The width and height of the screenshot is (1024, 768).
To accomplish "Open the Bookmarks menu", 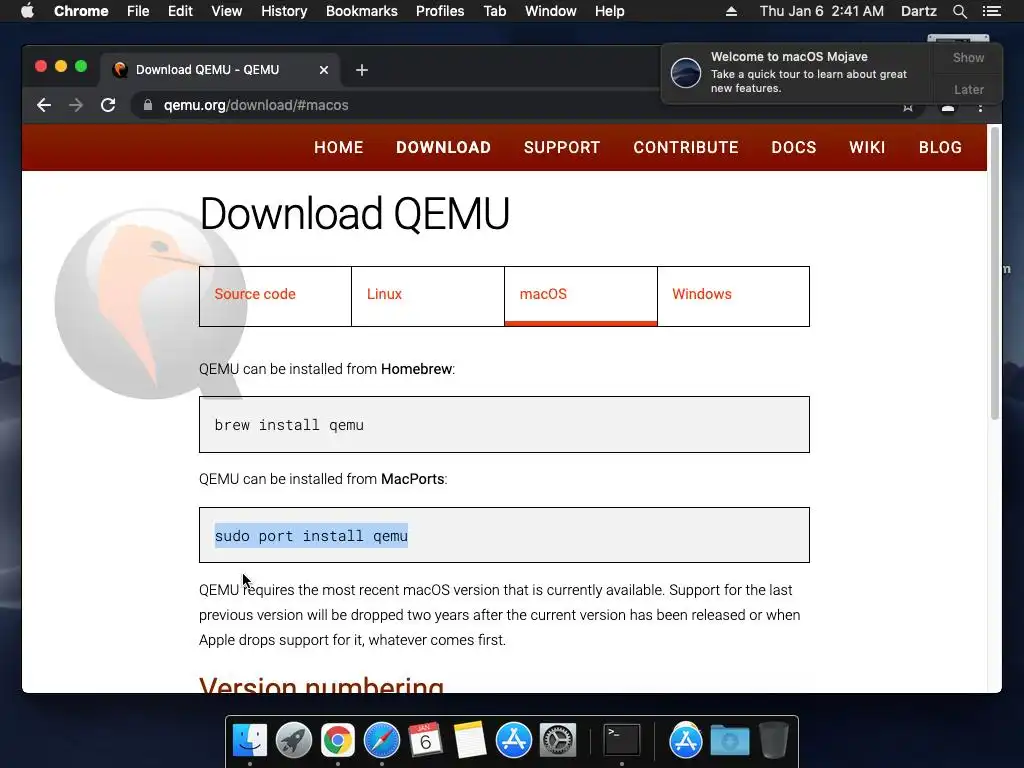I will [362, 11].
